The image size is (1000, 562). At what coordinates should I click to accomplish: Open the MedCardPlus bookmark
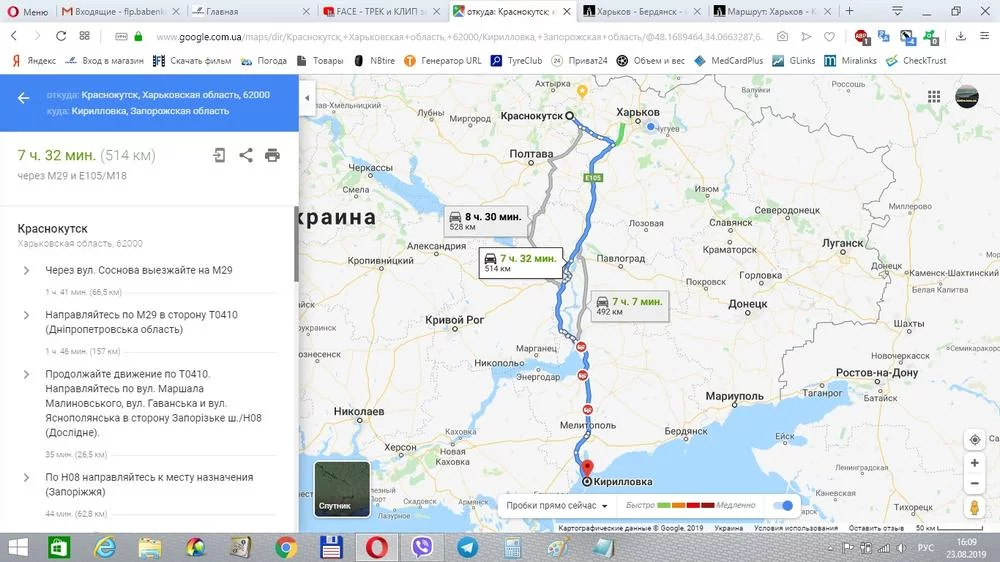point(728,61)
